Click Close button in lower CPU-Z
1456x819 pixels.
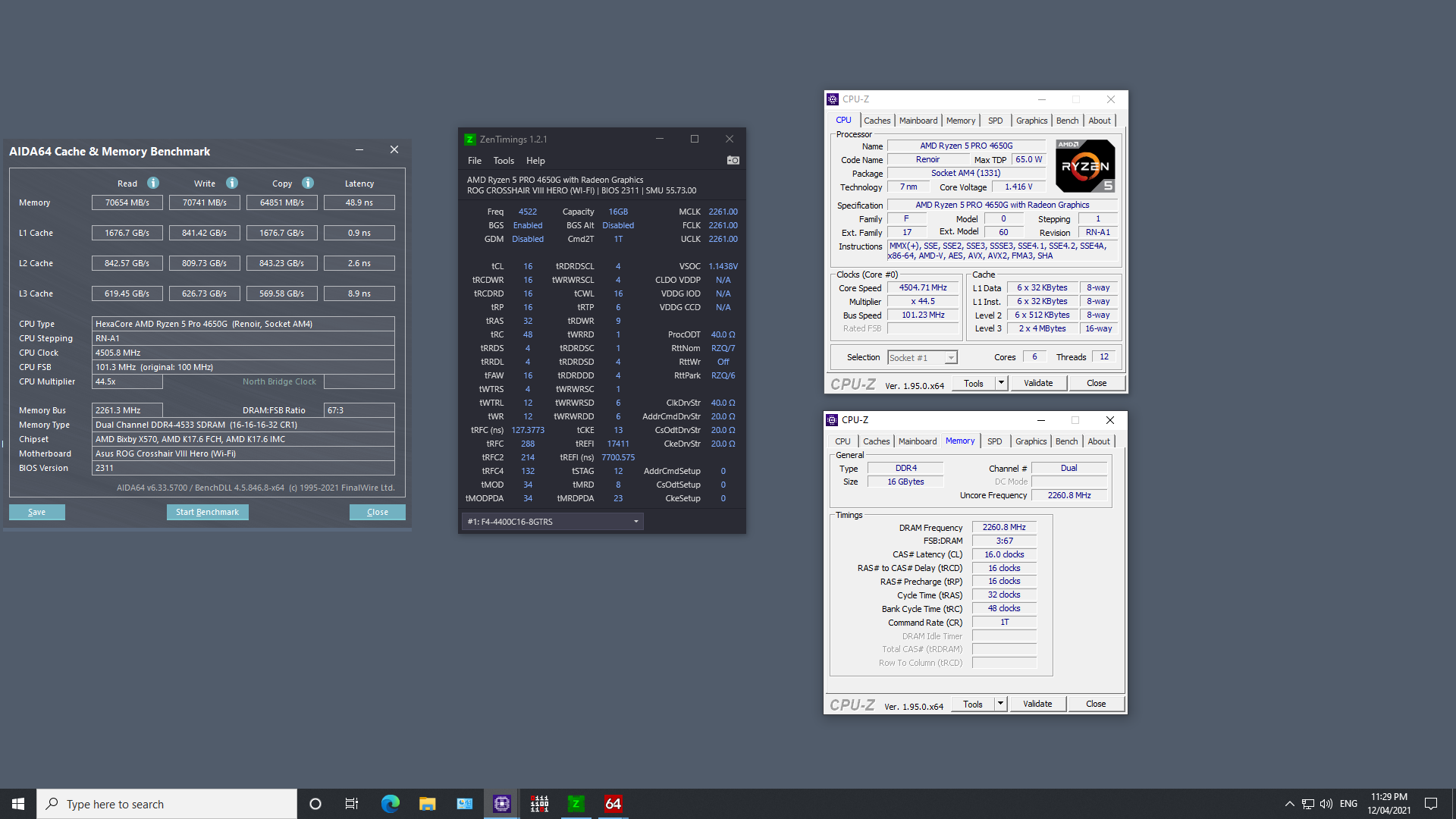1096,704
